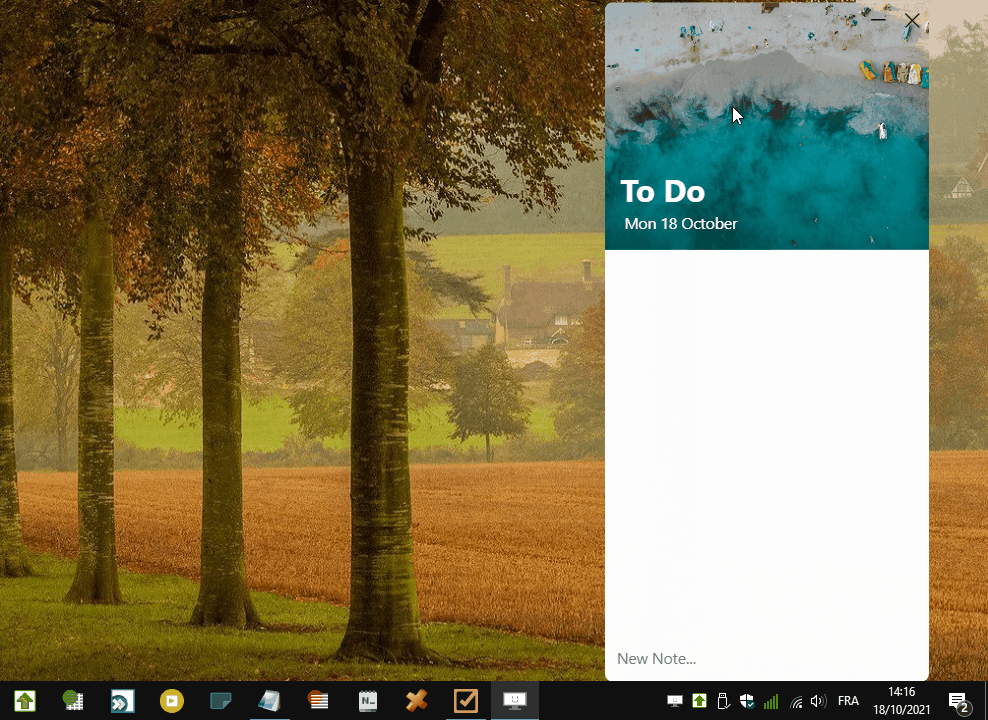988x720 pixels.
Task: Click the smiling monitor taskbar app icon
Action: coord(515,700)
